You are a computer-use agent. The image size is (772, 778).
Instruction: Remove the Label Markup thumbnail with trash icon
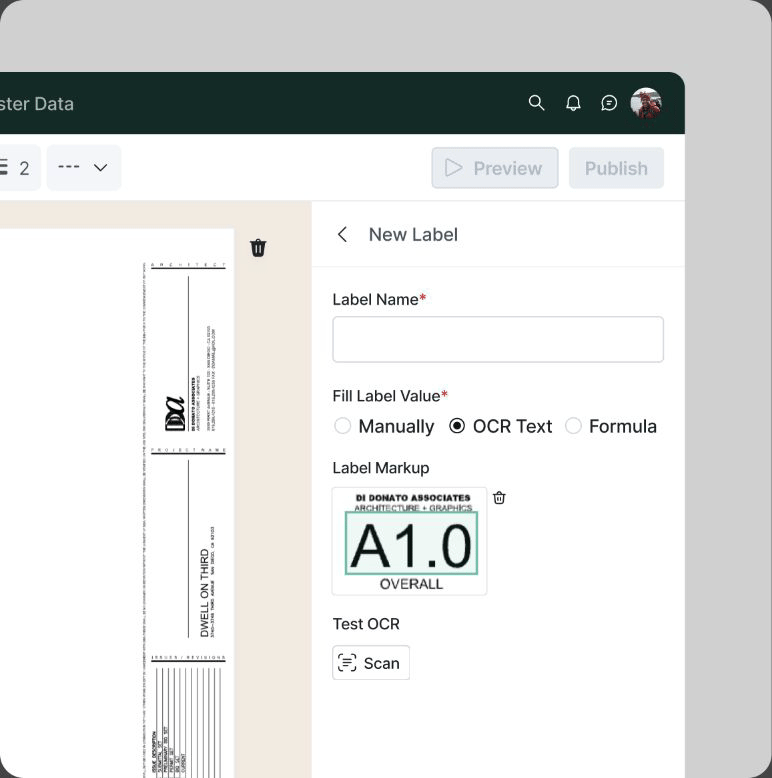[499, 498]
